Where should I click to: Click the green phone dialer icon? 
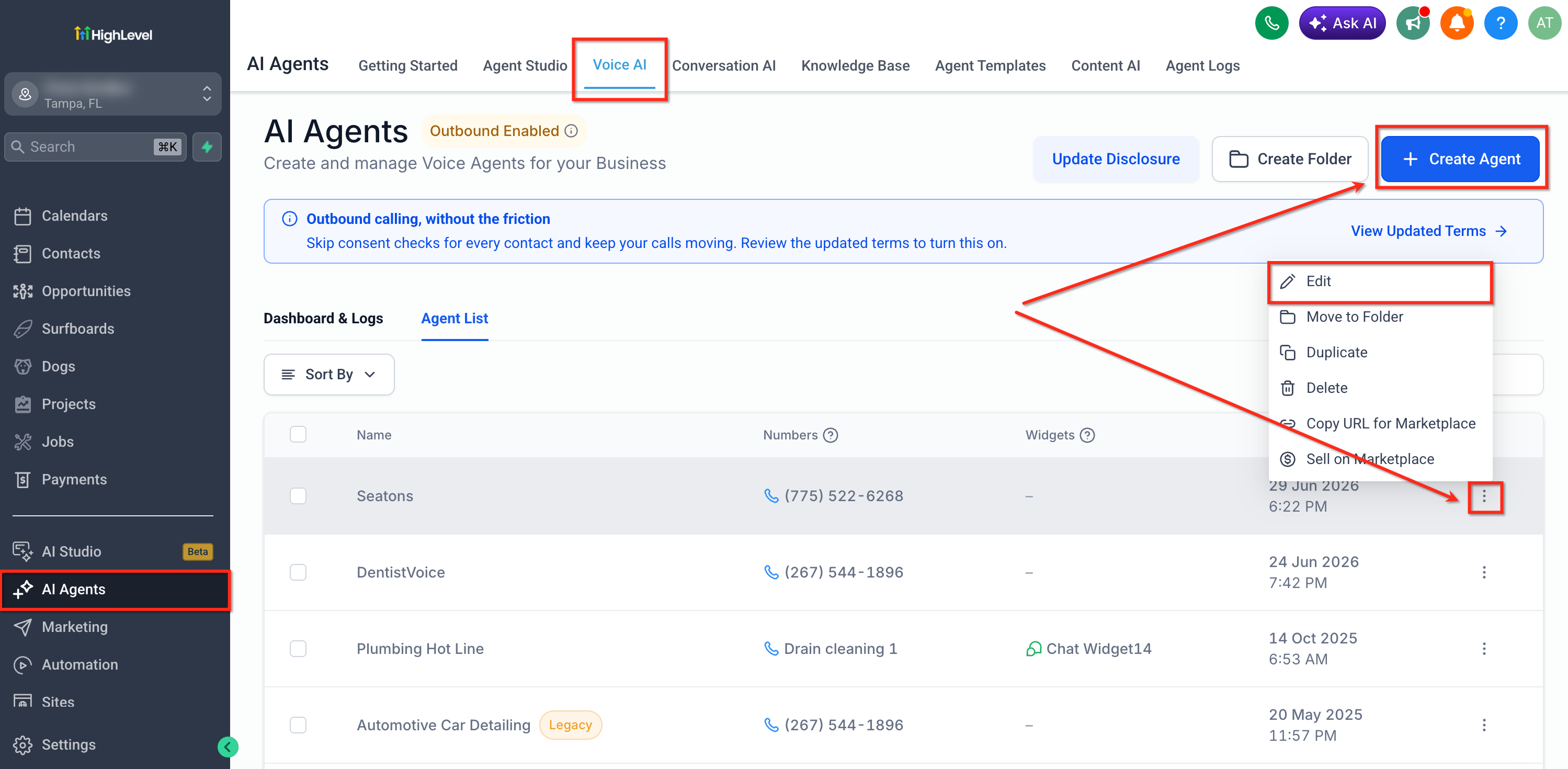pos(1271,23)
